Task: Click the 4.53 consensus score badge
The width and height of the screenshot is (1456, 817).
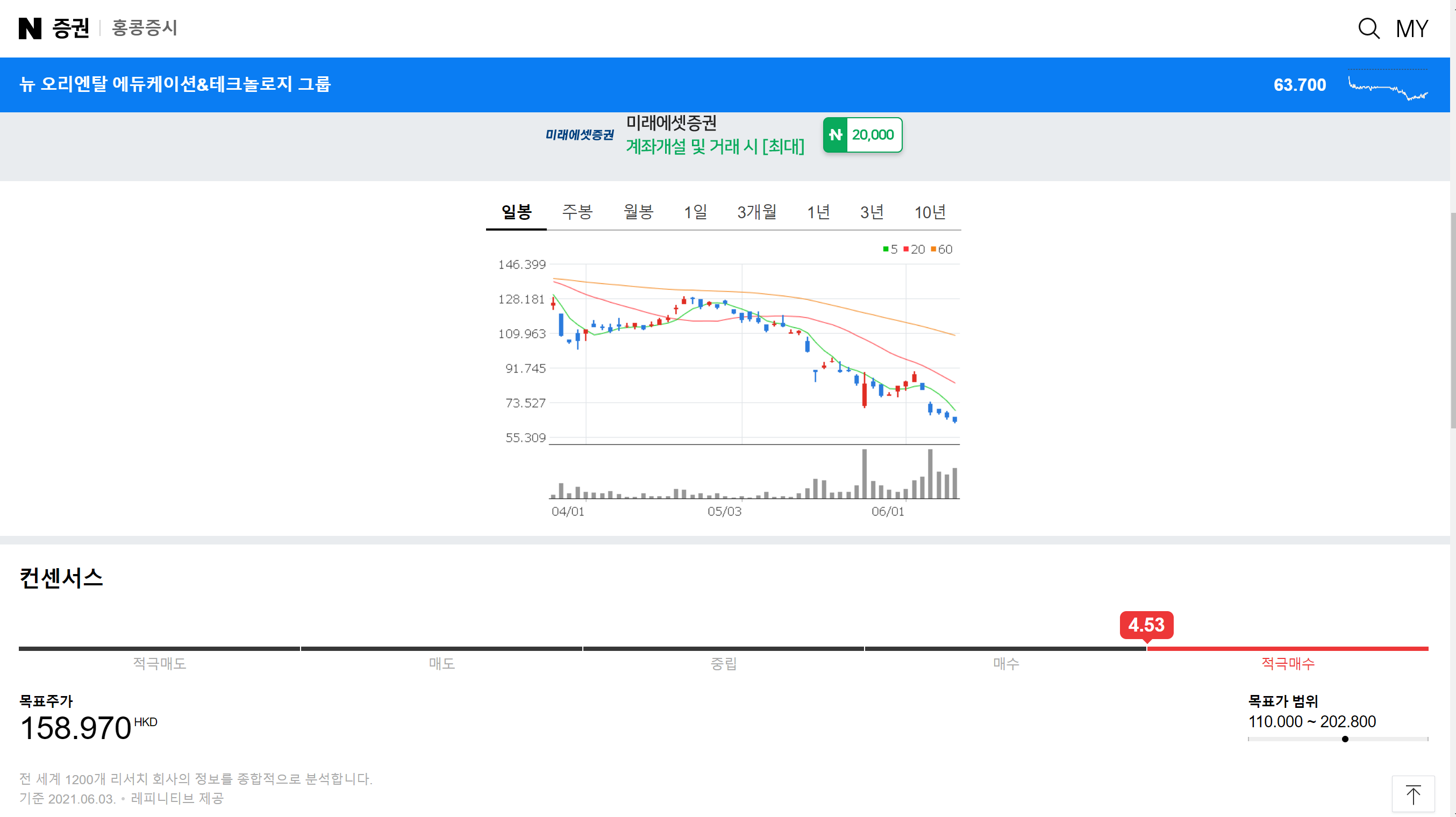Action: [x=1146, y=625]
